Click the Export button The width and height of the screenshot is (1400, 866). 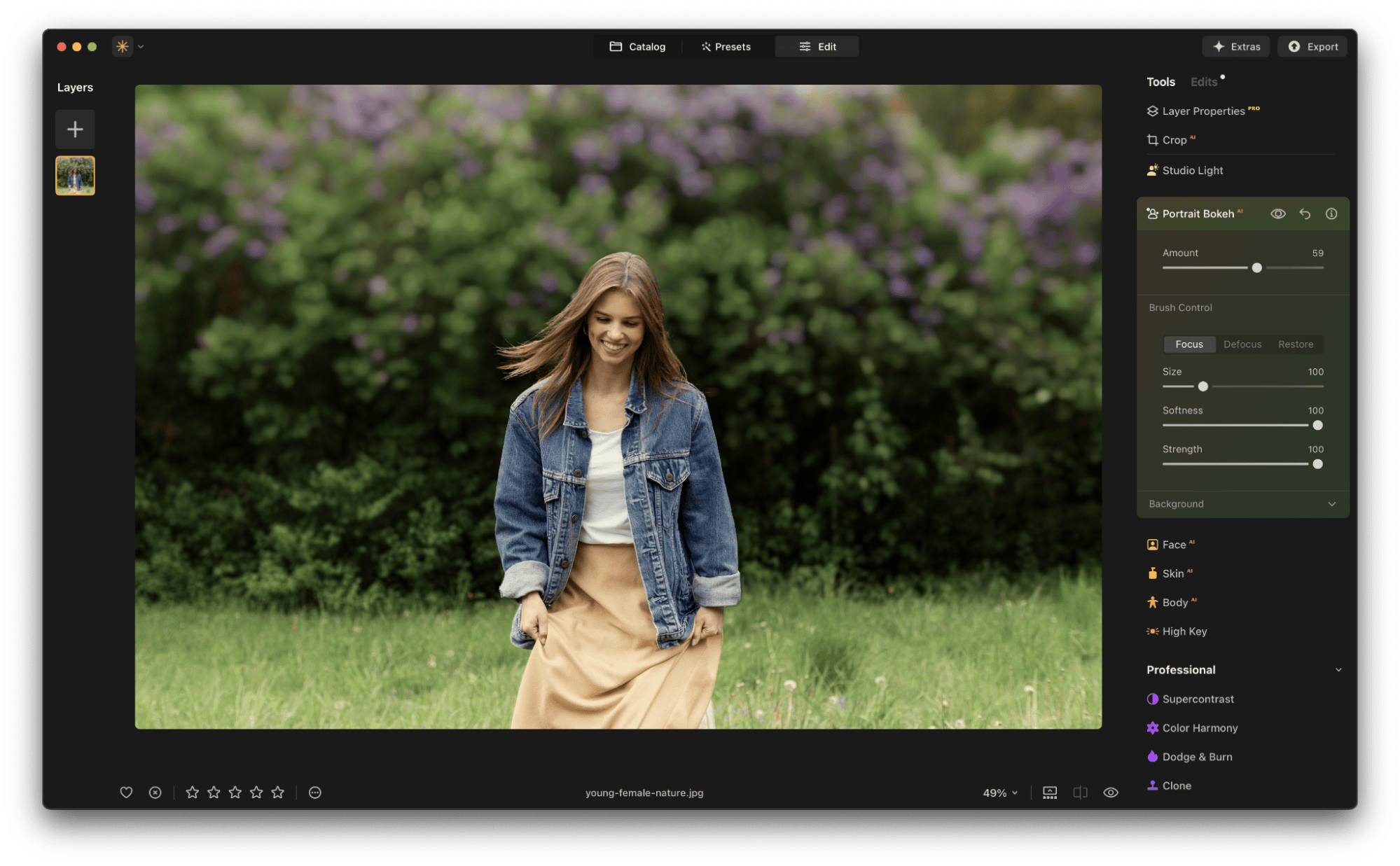point(1312,46)
